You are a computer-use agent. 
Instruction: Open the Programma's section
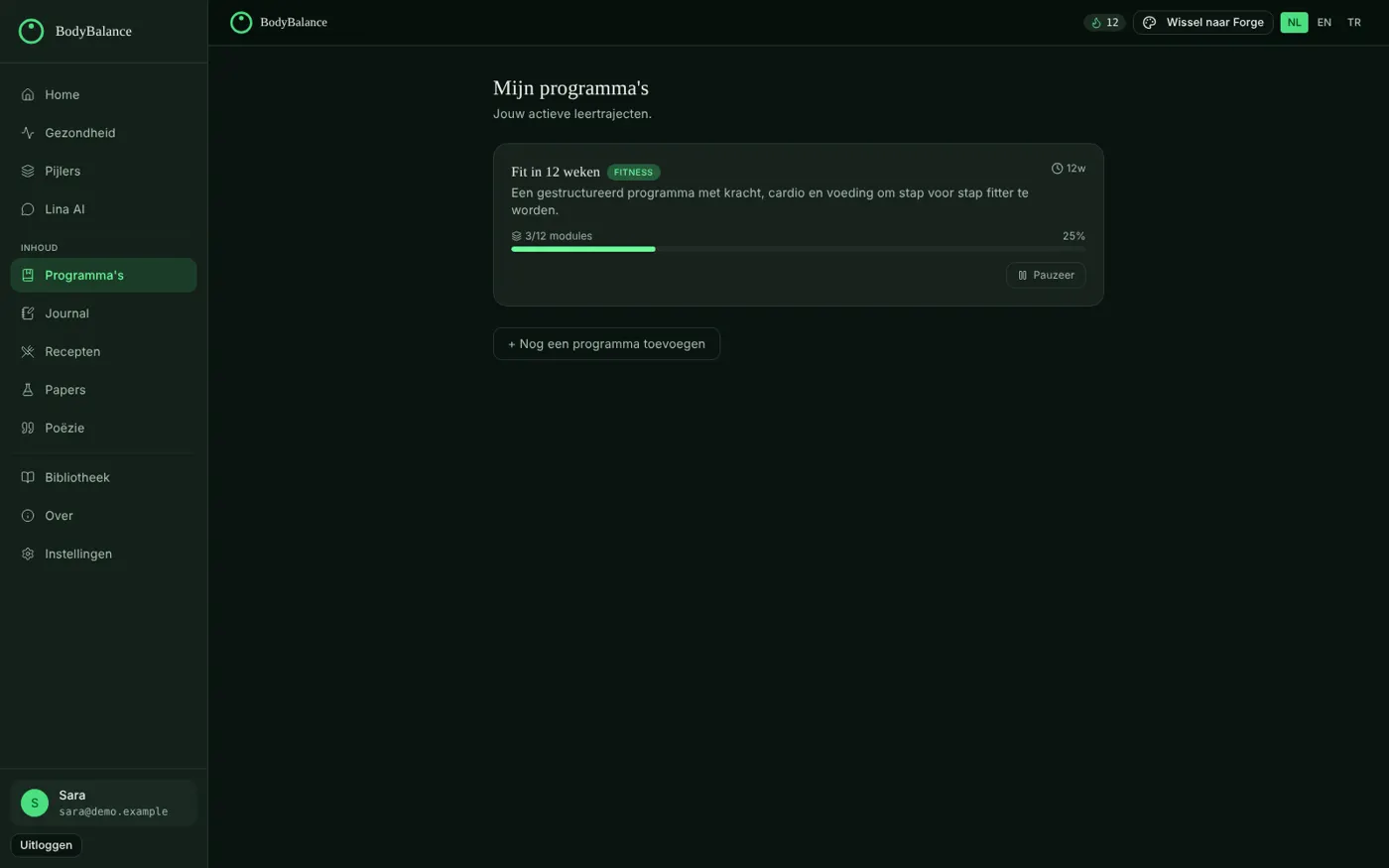103,275
